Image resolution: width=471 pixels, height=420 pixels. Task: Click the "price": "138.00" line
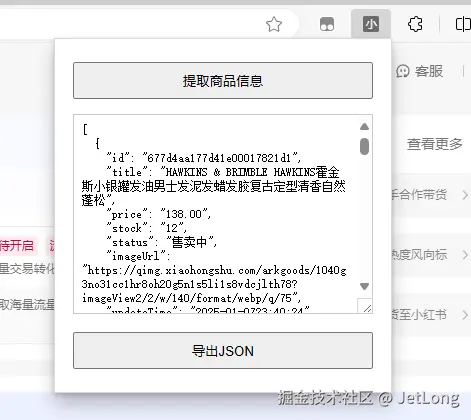[159, 214]
